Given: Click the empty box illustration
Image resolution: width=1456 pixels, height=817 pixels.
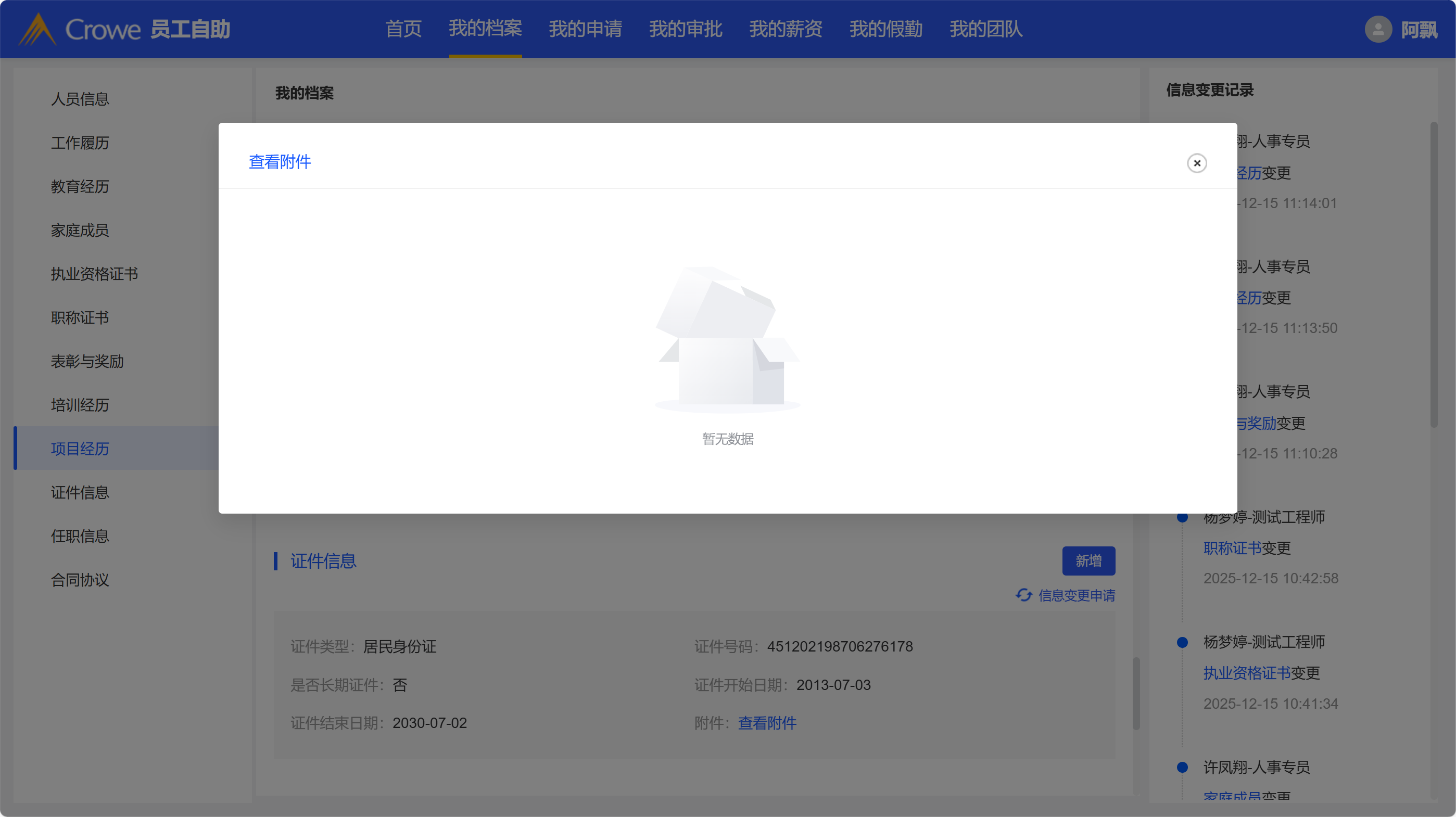Looking at the screenshot, I should [727, 339].
